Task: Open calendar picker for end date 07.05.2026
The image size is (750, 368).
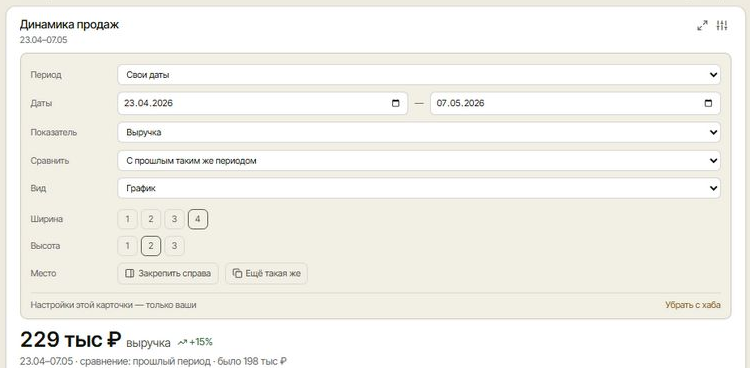Action: (x=708, y=103)
